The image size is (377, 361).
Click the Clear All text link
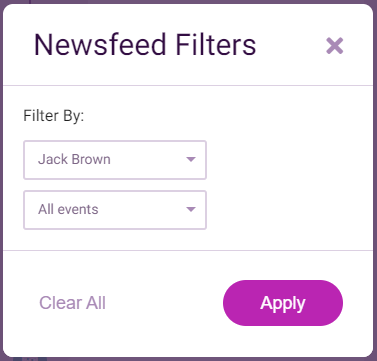point(72,303)
